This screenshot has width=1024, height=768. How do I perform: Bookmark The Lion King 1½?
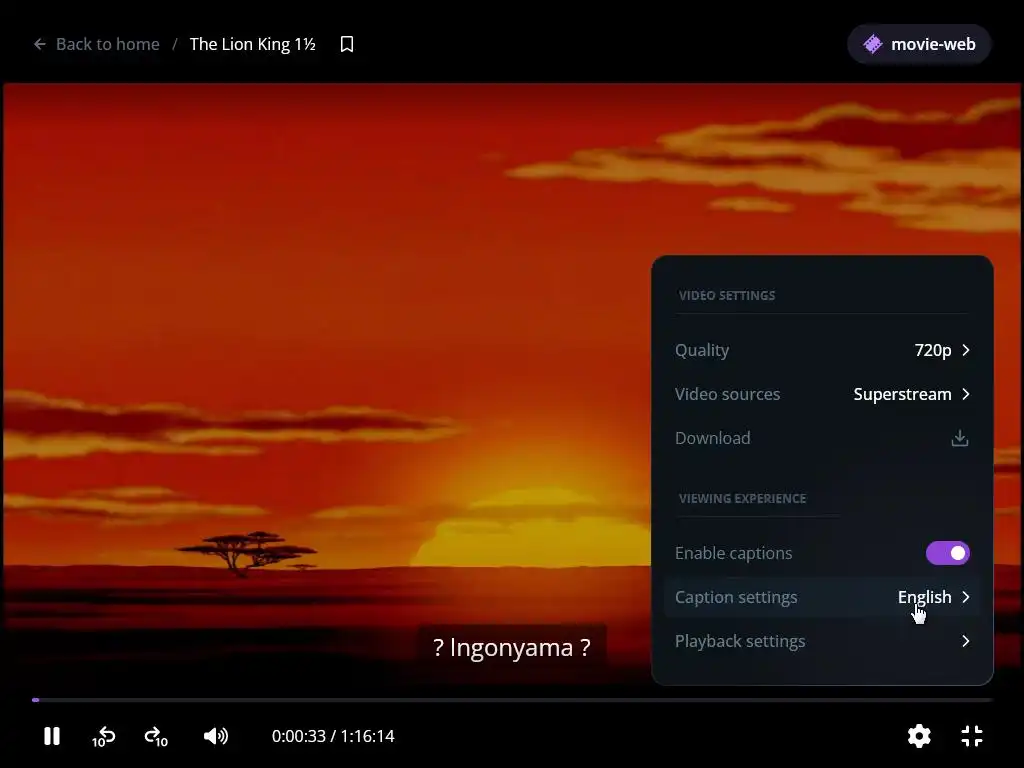[347, 44]
